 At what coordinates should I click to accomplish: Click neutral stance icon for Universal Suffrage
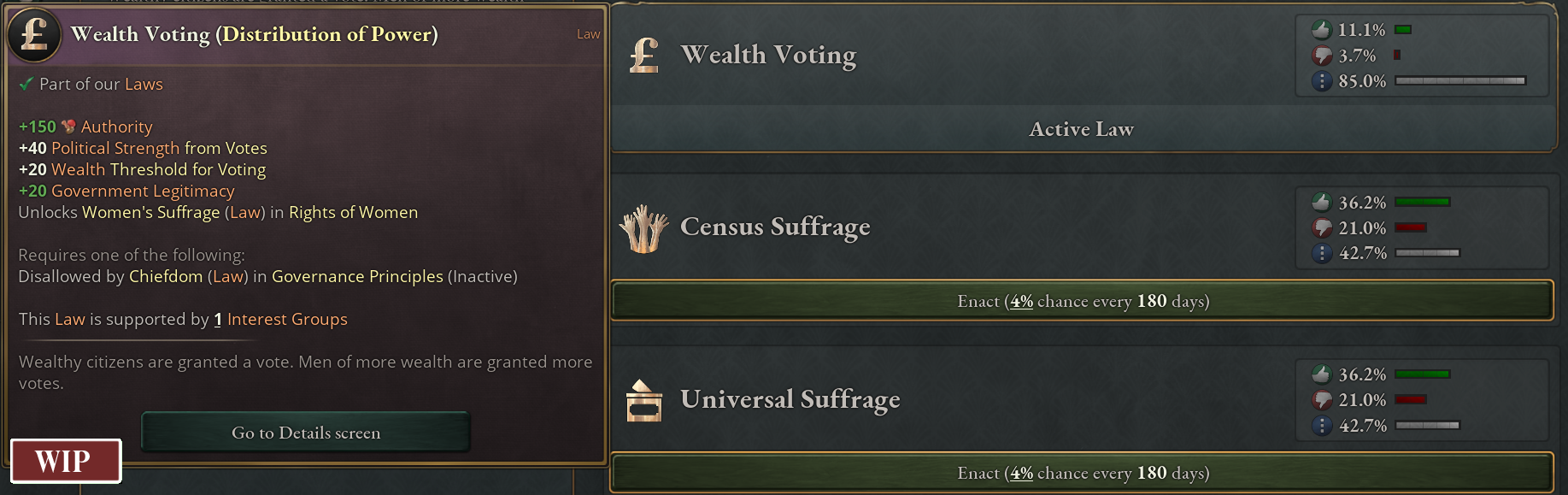coord(1322,426)
